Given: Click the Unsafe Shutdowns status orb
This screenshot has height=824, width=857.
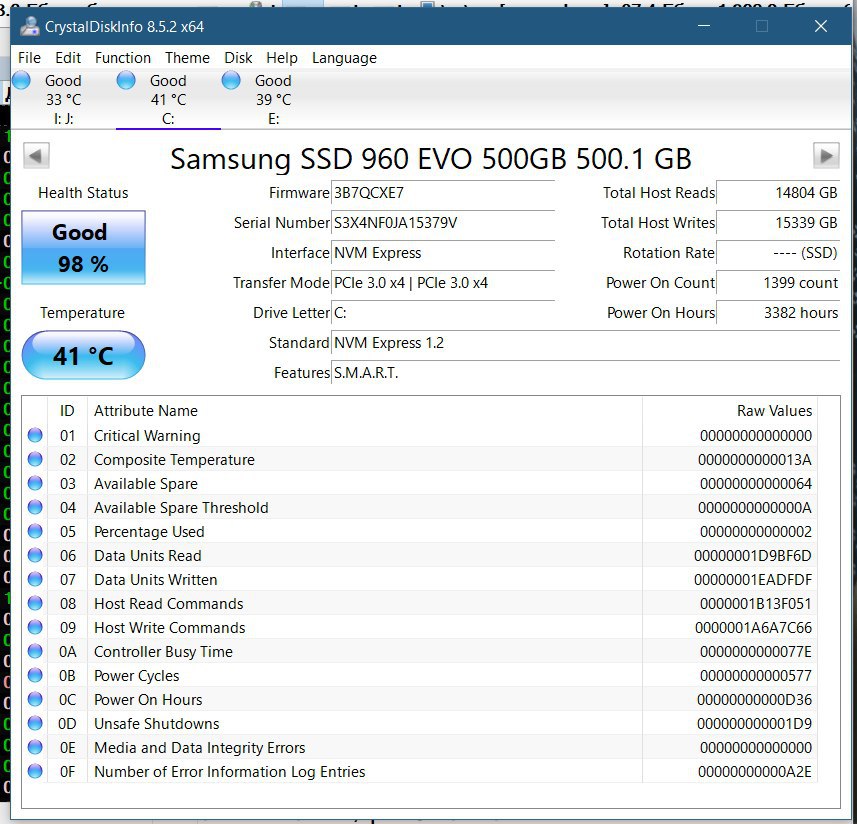Looking at the screenshot, I should pyautogui.click(x=35, y=723).
